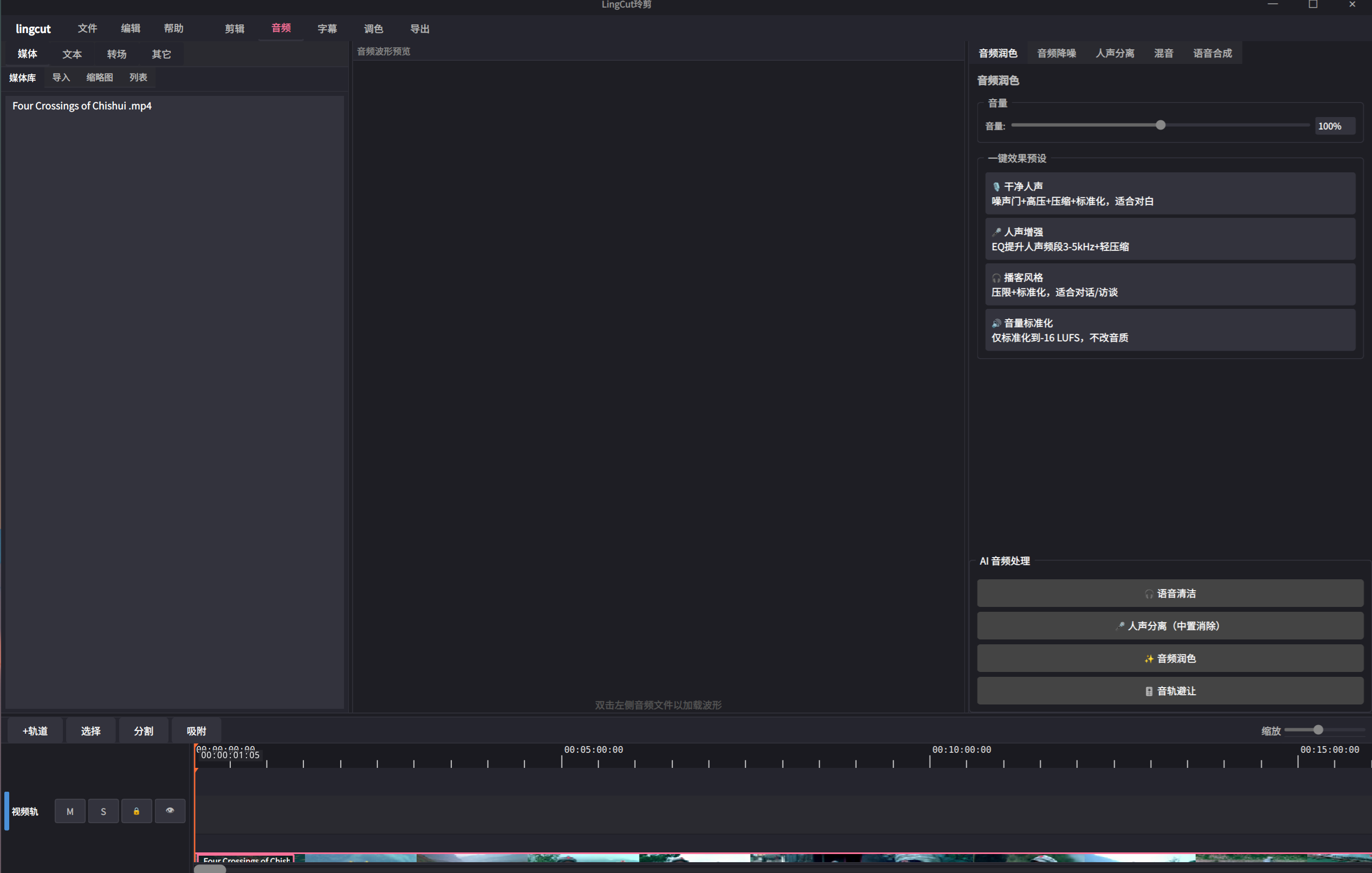Open the 人声分离 tab in right panel
1372x873 pixels.
(1115, 54)
